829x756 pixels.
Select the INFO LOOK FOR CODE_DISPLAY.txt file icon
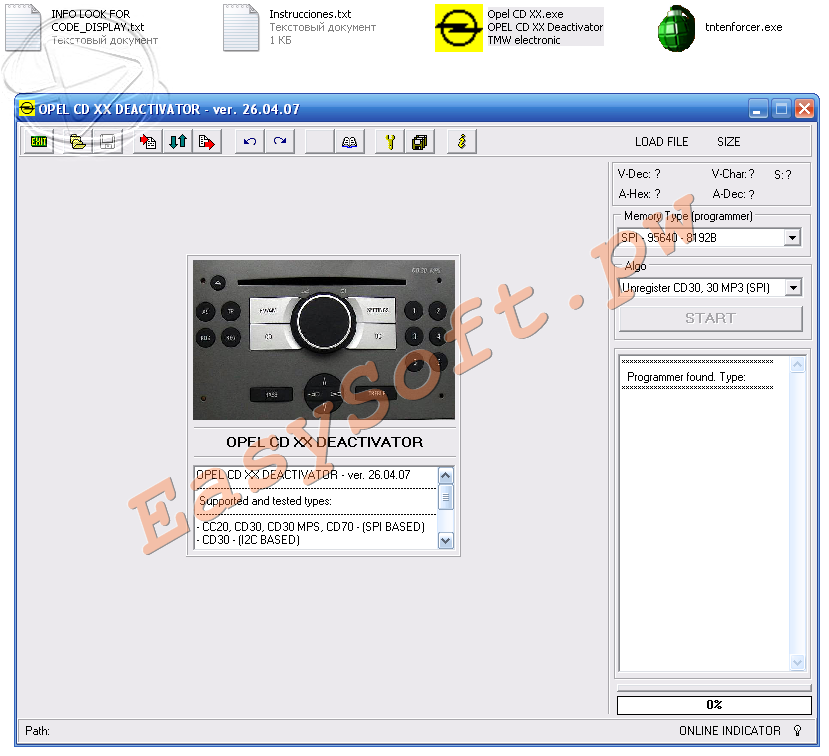23,27
